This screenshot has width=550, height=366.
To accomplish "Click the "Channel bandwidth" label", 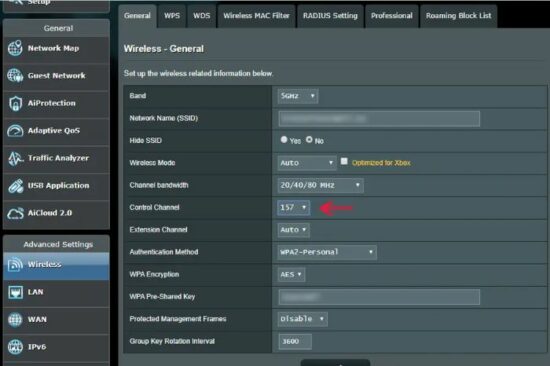I will pyautogui.click(x=159, y=185).
